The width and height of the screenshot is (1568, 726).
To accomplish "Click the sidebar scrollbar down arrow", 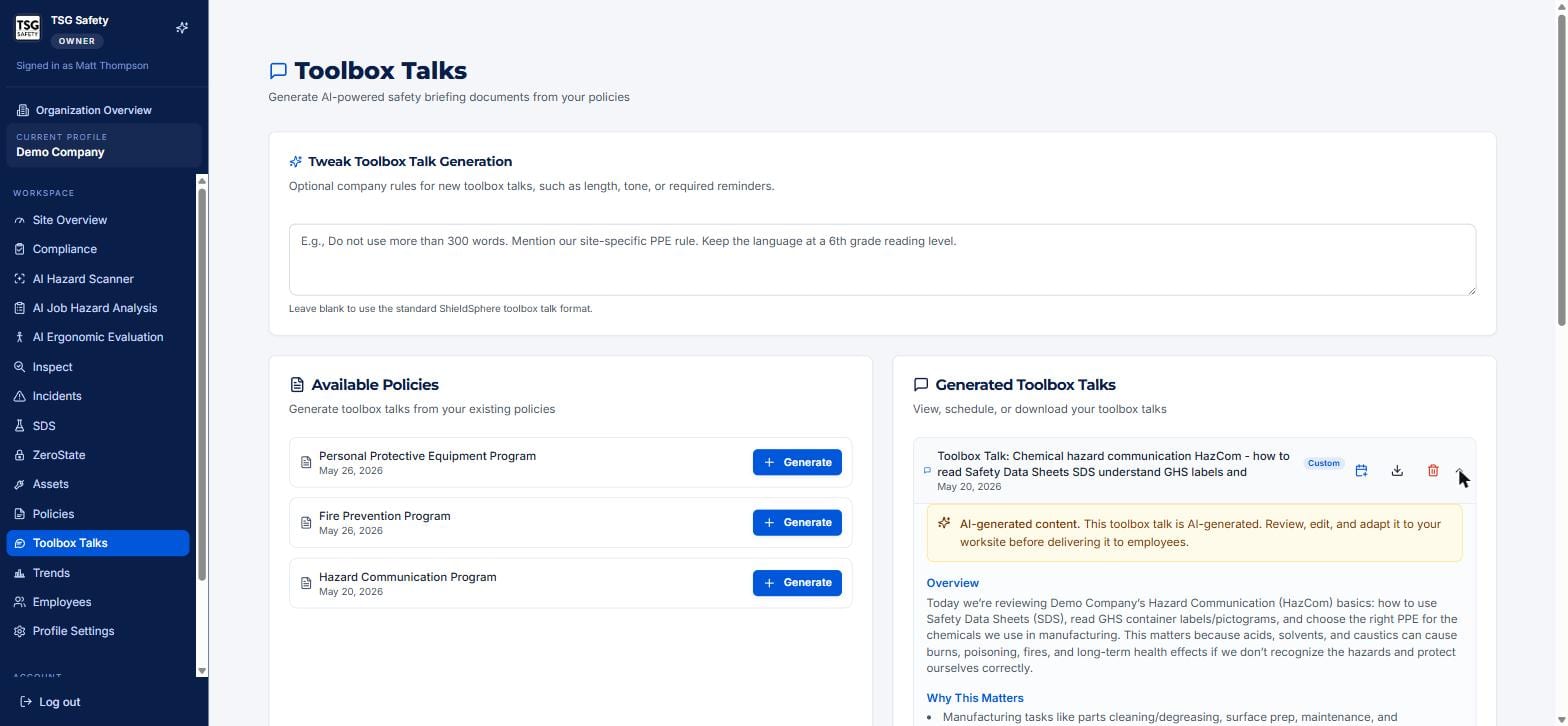I will click(x=202, y=671).
